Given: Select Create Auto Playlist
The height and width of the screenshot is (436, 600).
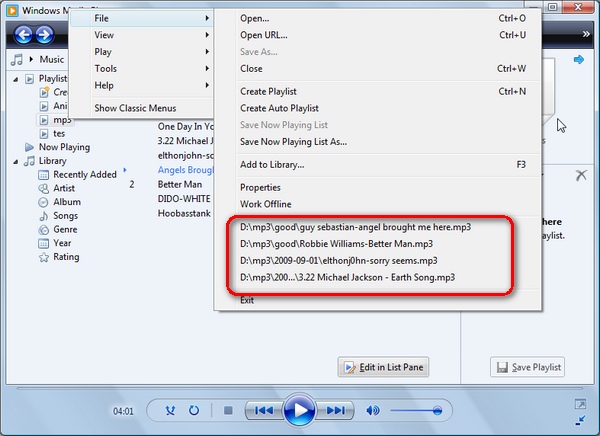Looking at the screenshot, I should tap(378, 108).
